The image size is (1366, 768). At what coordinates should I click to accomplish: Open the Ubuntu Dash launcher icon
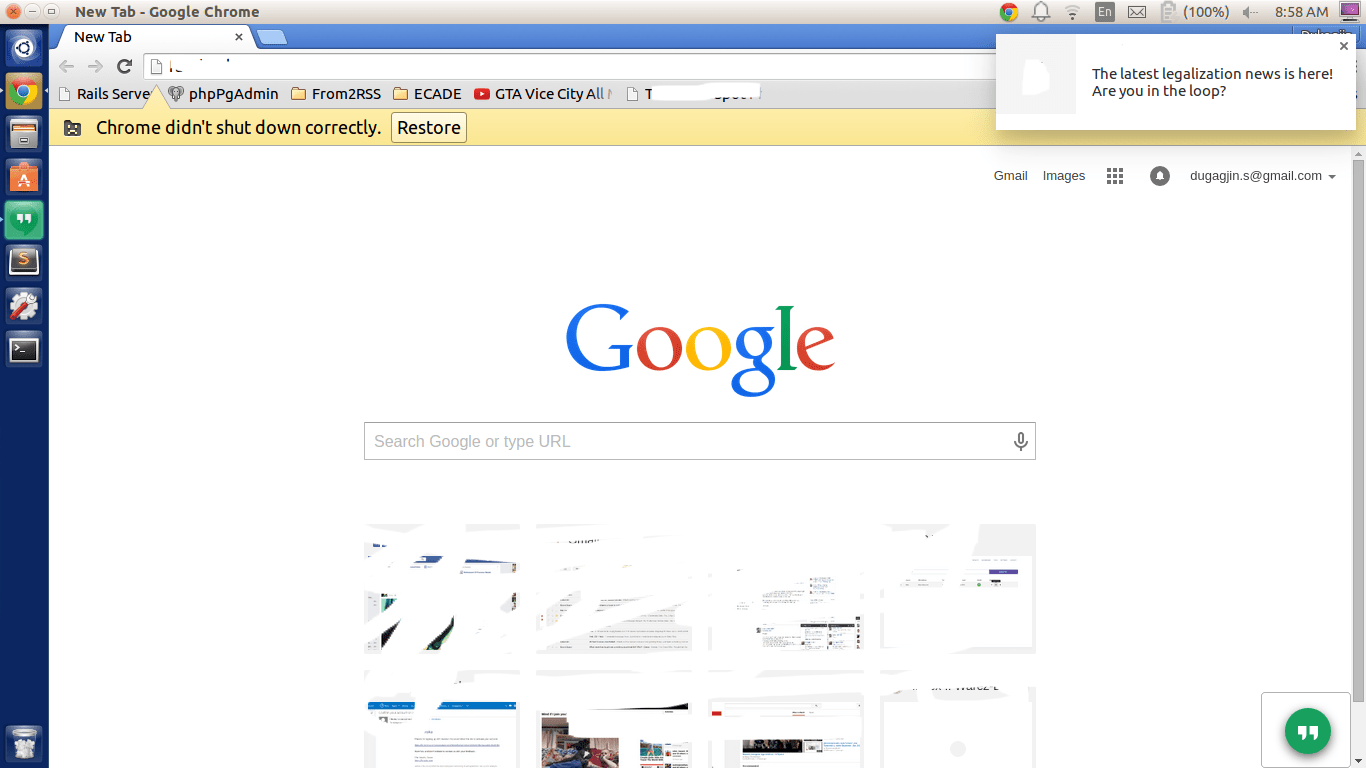pyautogui.click(x=24, y=48)
